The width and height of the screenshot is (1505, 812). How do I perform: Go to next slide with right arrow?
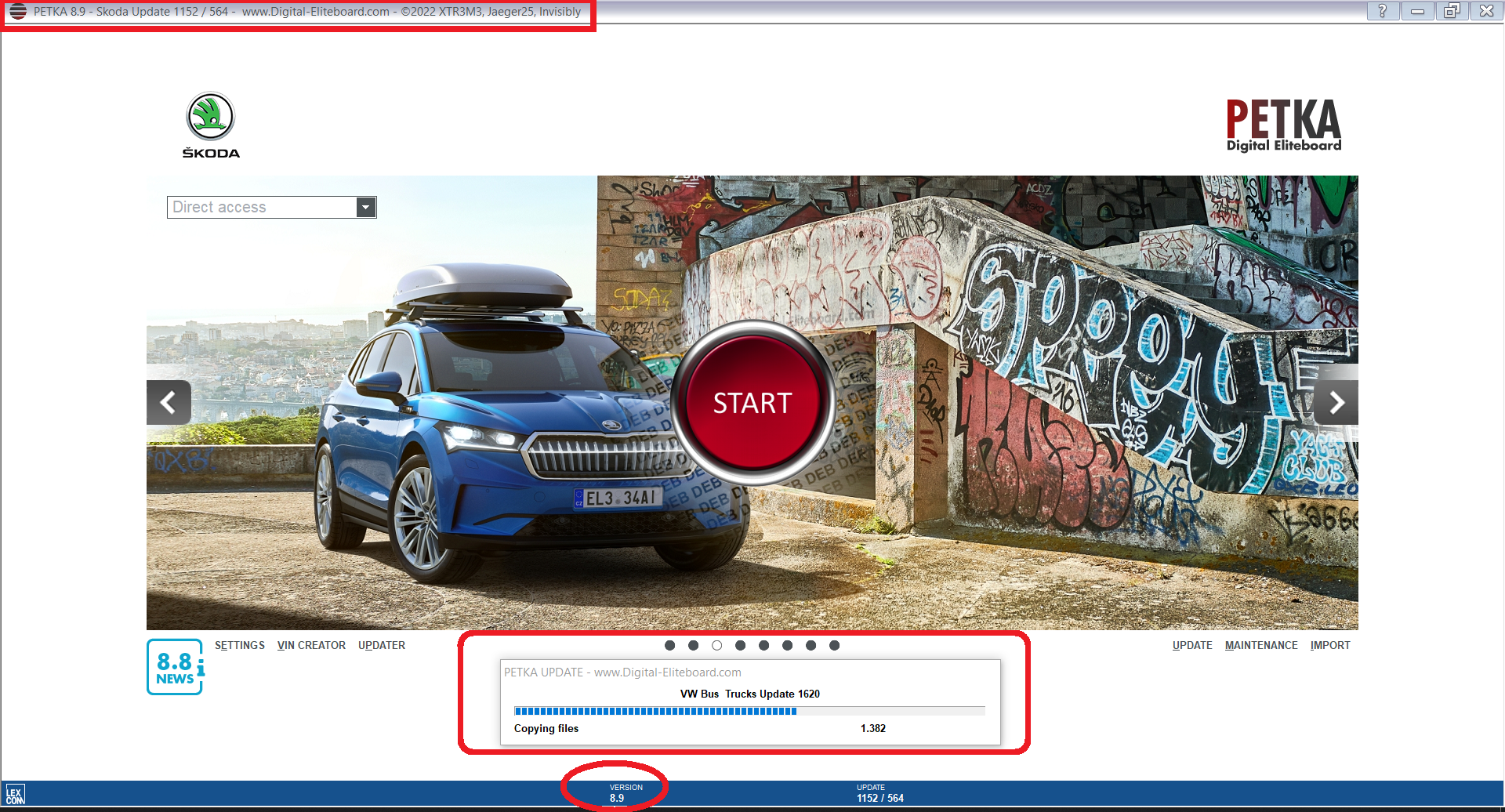point(1336,403)
